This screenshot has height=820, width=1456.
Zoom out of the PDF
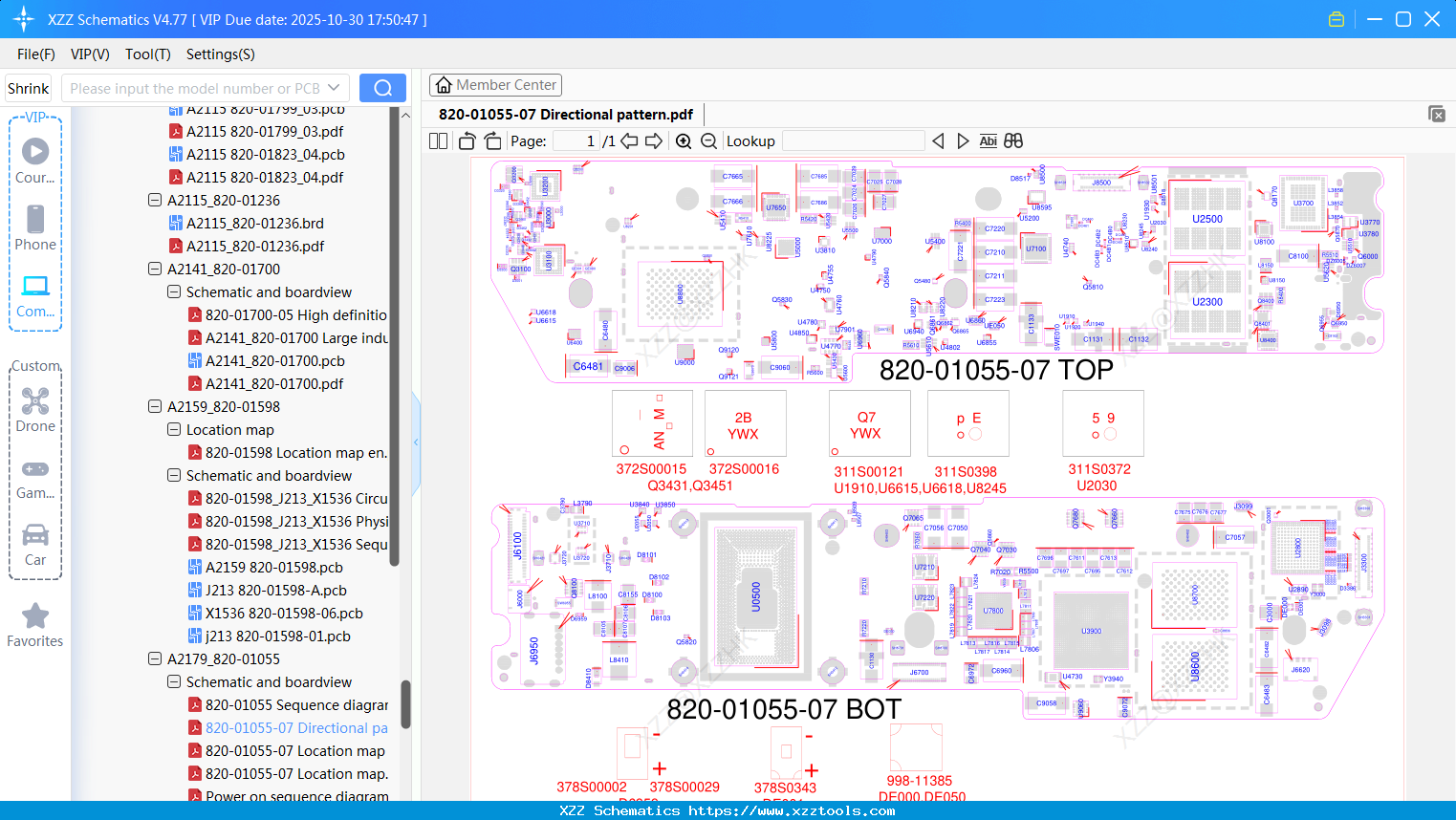point(708,141)
